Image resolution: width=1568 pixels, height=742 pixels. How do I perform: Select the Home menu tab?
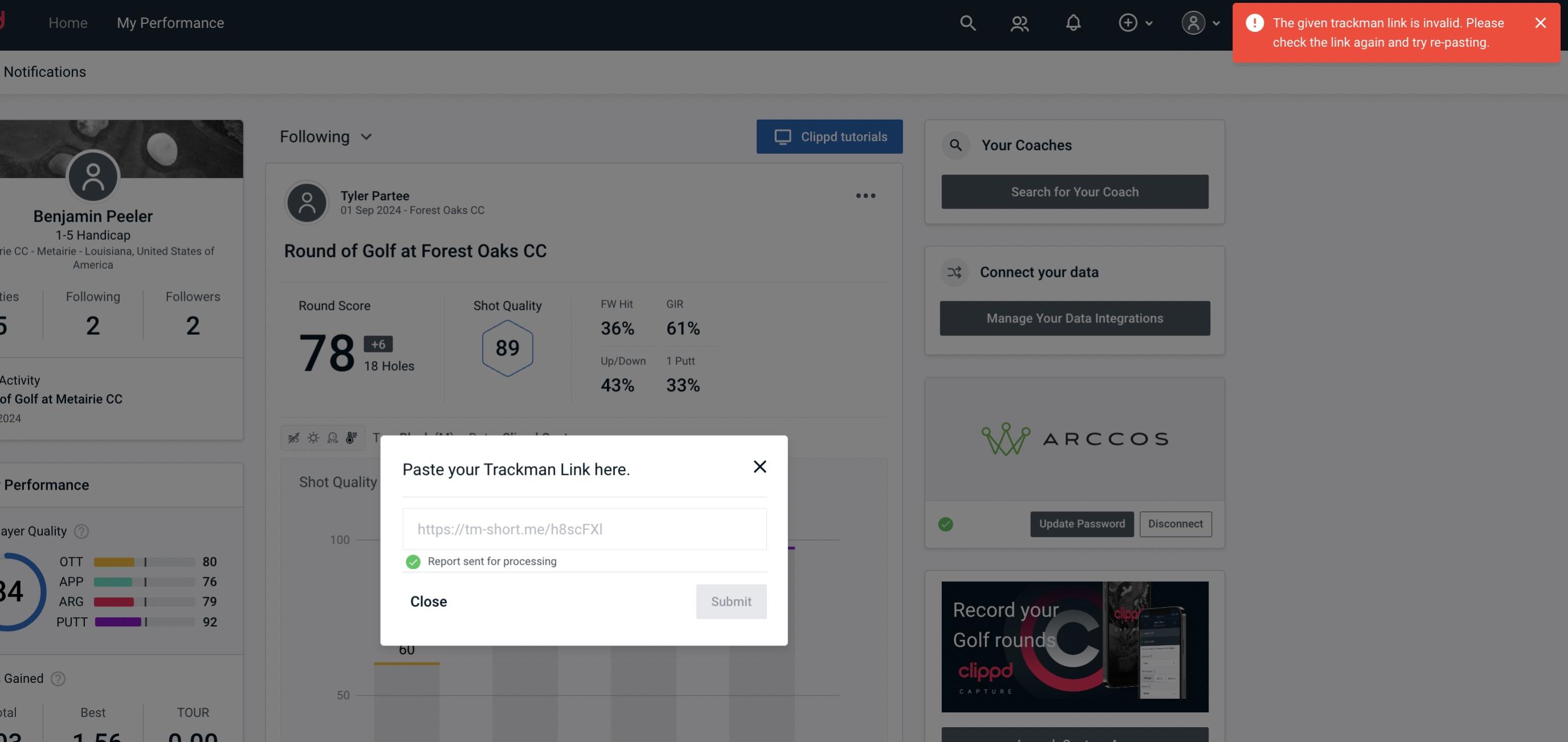[68, 22]
